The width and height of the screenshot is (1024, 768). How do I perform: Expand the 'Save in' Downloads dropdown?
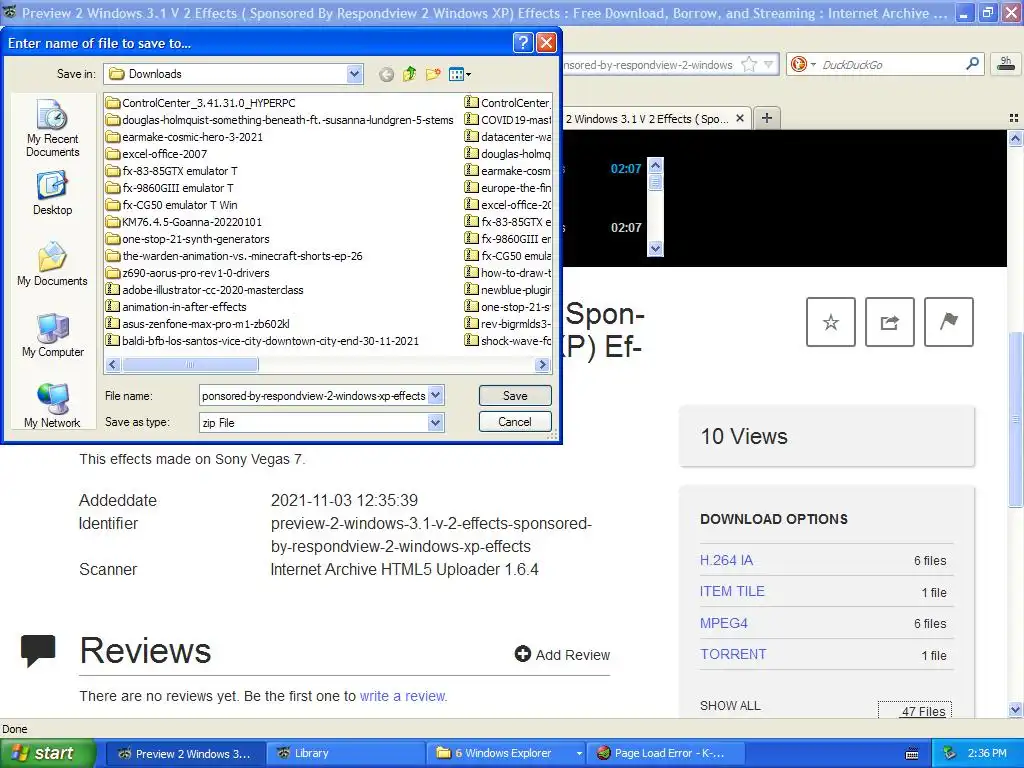point(354,74)
